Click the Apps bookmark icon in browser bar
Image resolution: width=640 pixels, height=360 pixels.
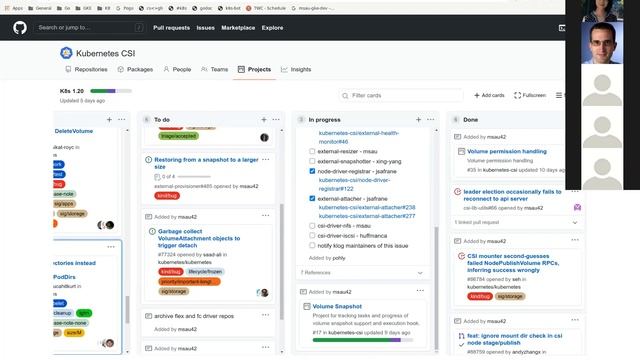coord(7,8)
